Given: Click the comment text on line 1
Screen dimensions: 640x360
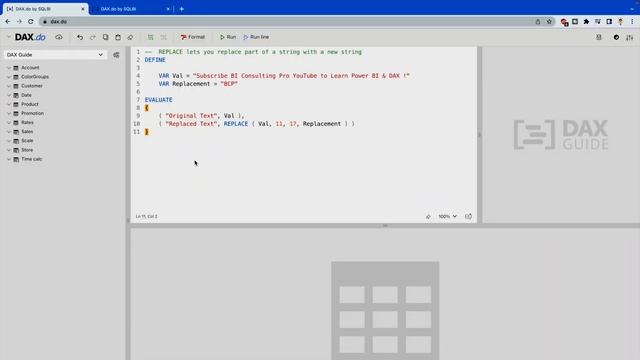Looking at the screenshot, I should pyautogui.click(x=253, y=52).
